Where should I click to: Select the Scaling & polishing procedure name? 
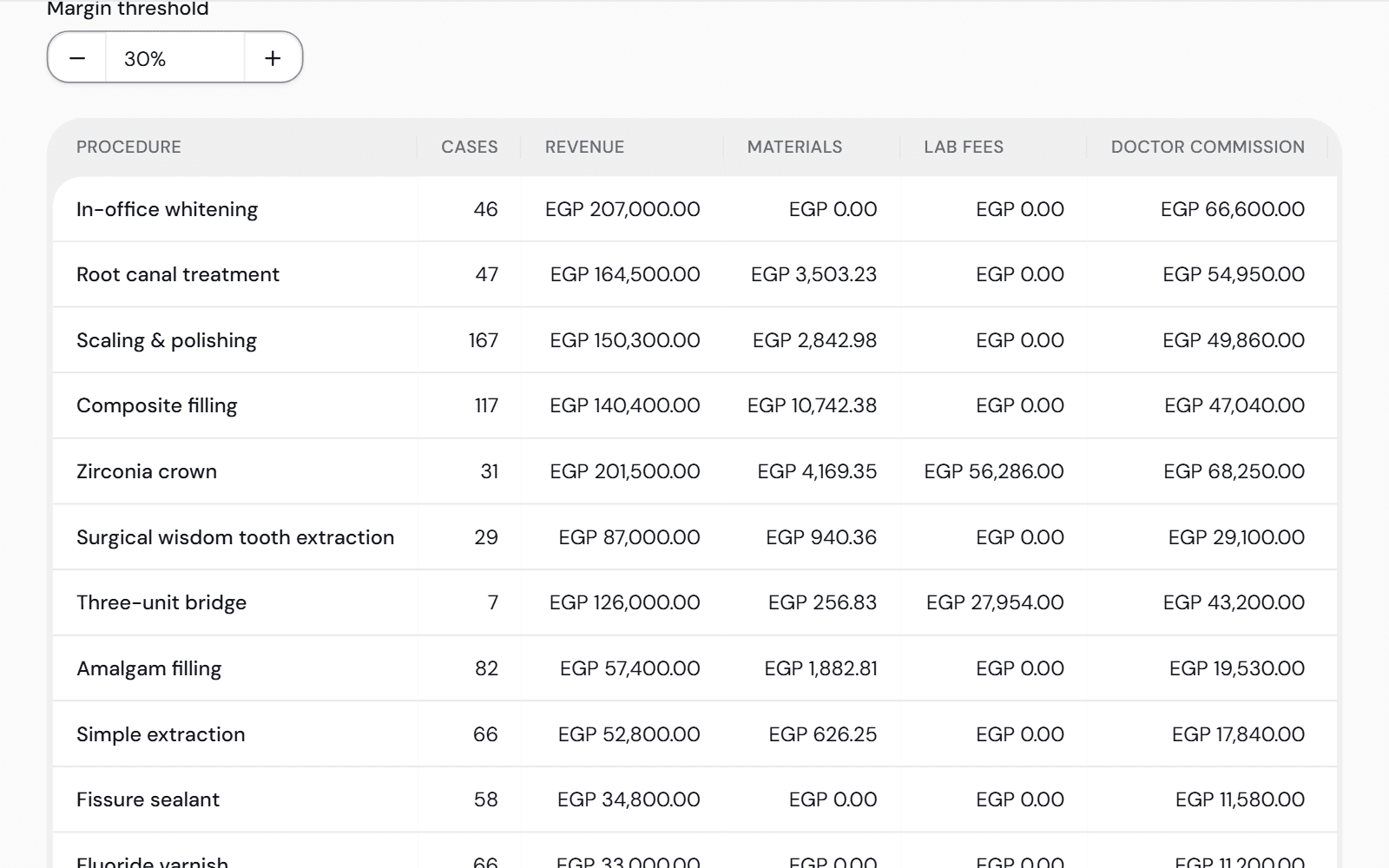pyautogui.click(x=167, y=340)
